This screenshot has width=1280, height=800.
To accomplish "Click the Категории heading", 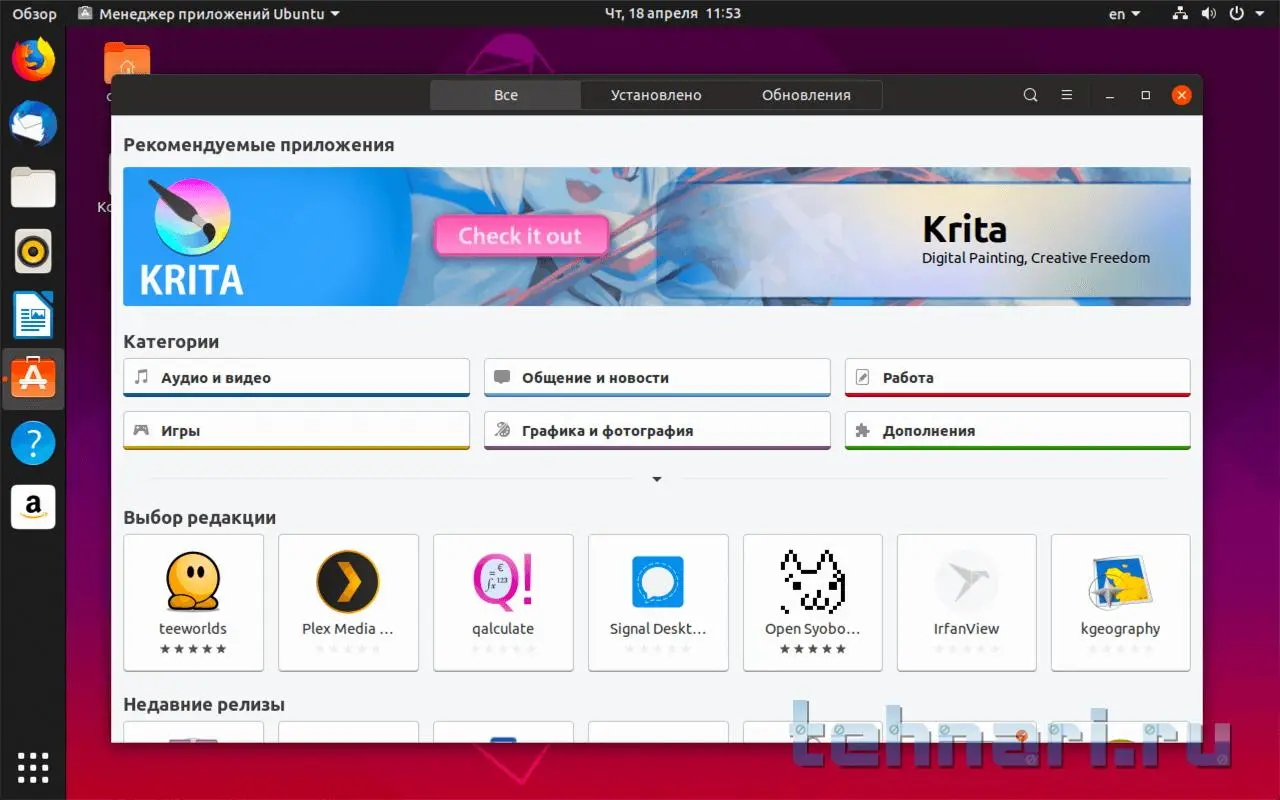I will coord(171,342).
